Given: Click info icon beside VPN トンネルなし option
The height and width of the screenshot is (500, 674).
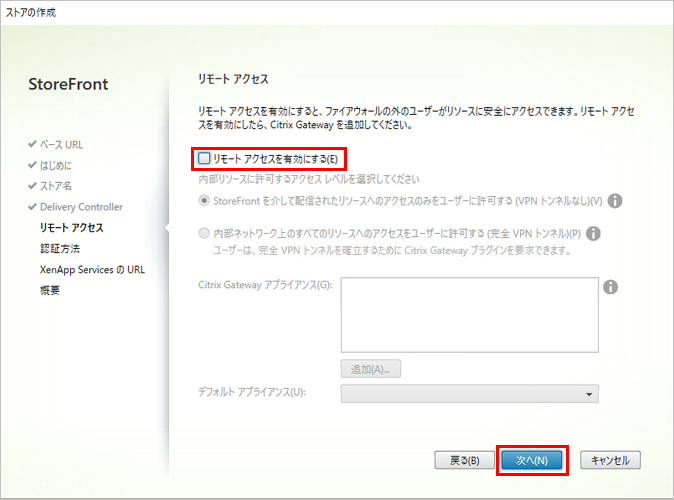Looking at the screenshot, I should [615, 201].
